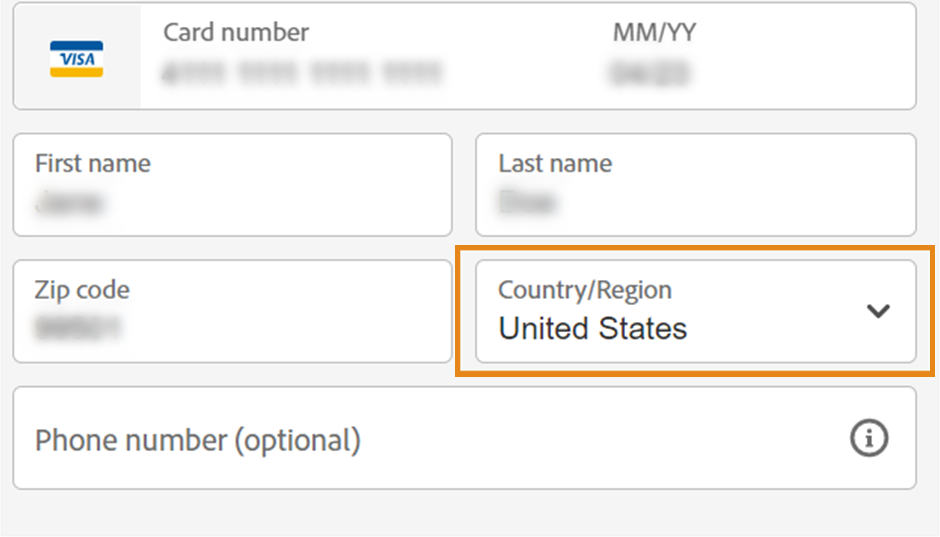This screenshot has width=940, height=537.
Task: Click the Visa card logo icon
Action: tap(77, 58)
